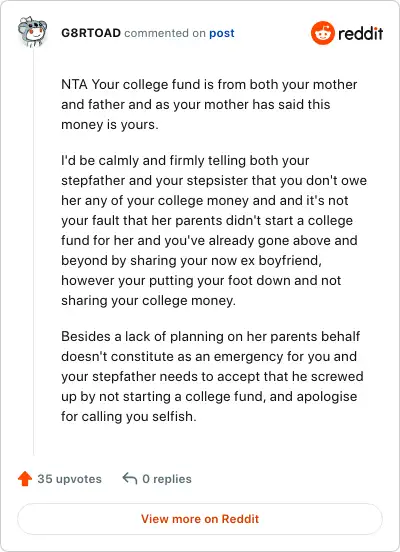Upvote using the orange arrow icon

point(25,479)
